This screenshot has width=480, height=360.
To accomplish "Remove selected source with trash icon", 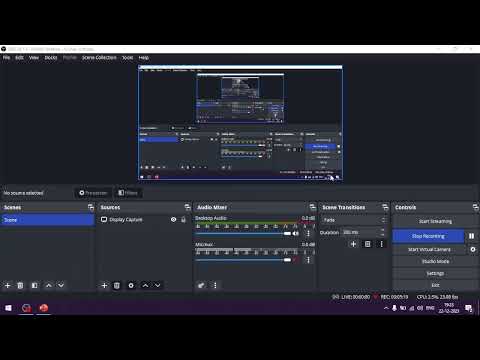I will 117,285.
